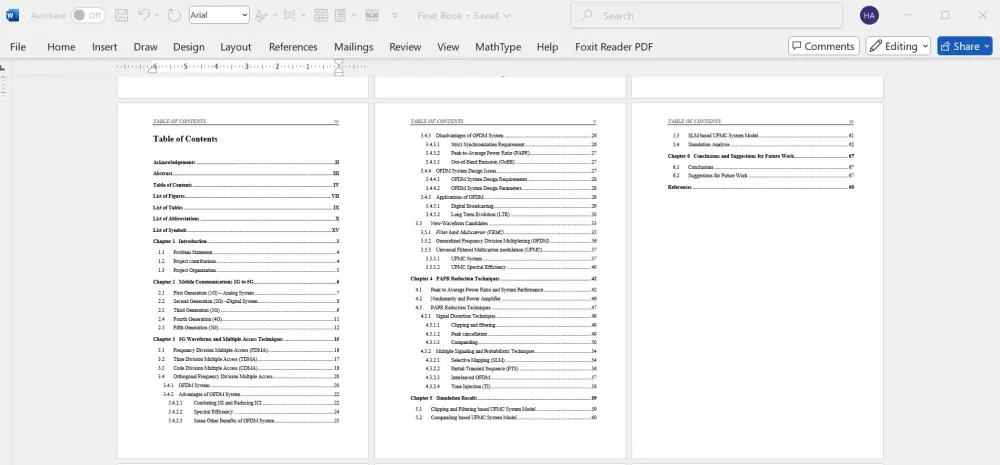Click the Share button

(964, 46)
